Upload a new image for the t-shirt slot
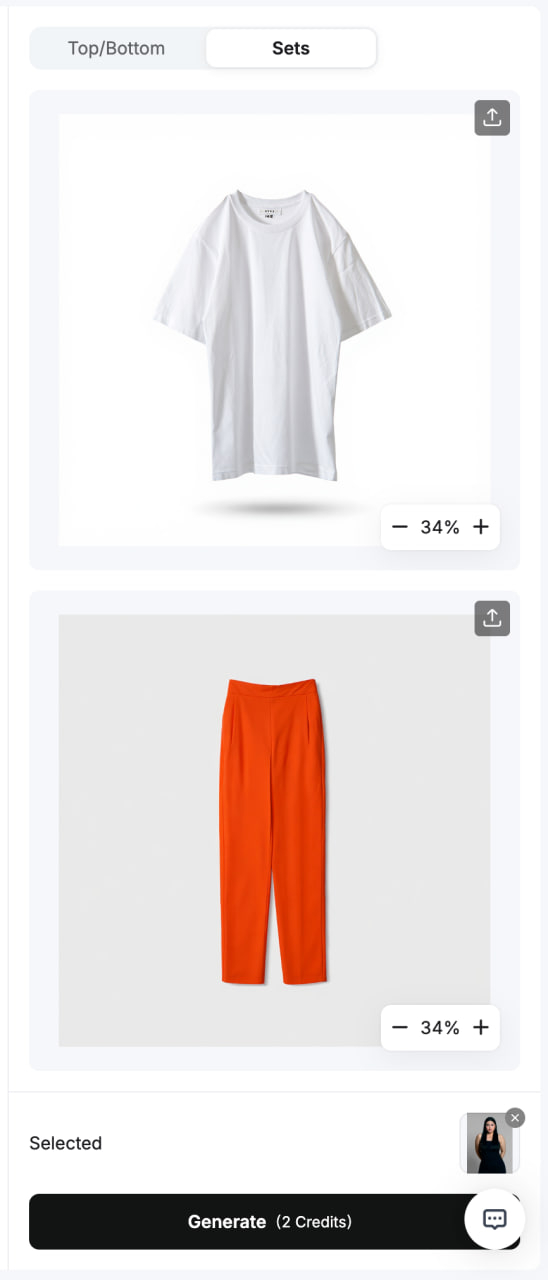This screenshot has width=548, height=1280. tap(492, 118)
